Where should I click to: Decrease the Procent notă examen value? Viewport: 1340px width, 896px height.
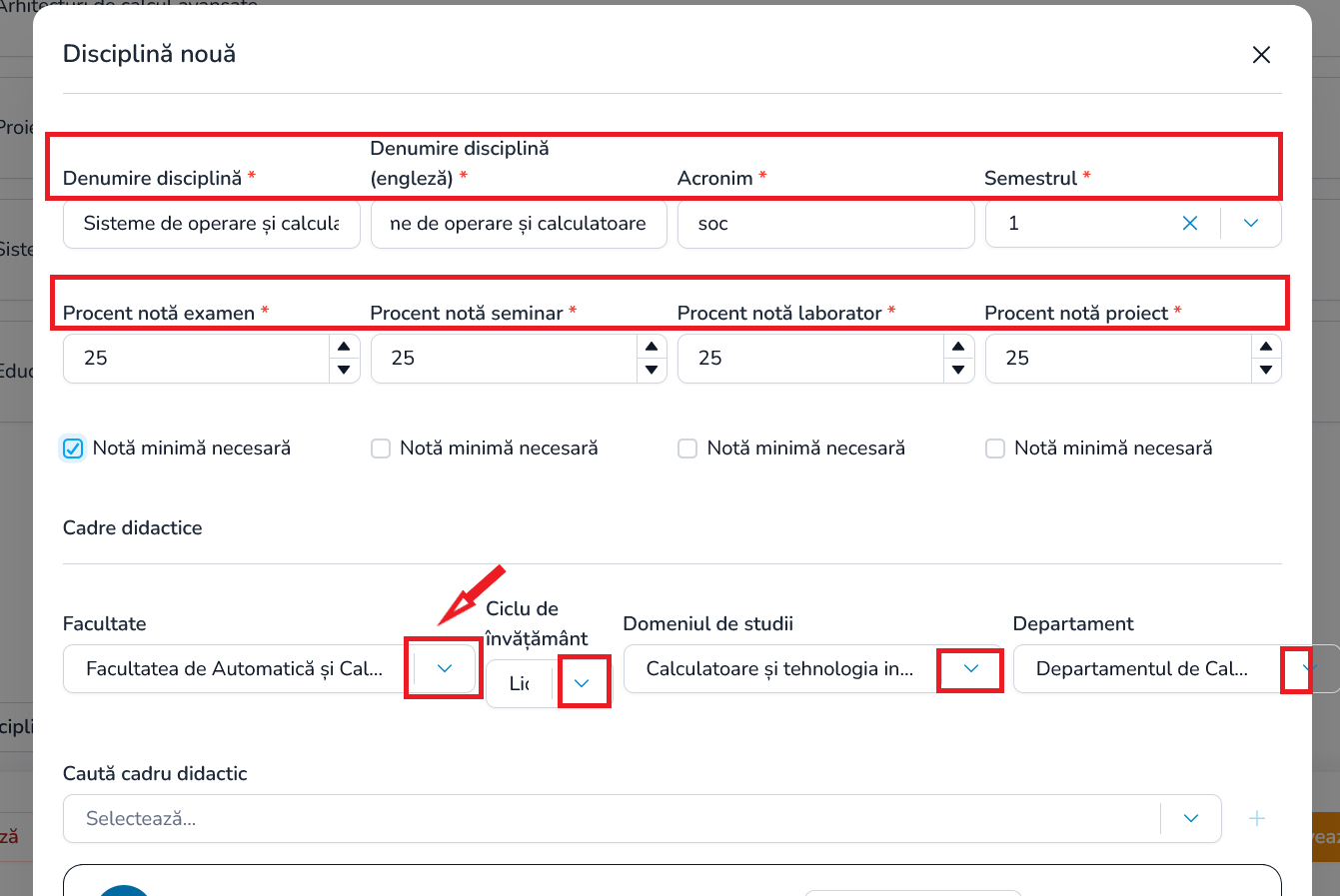pyautogui.click(x=344, y=371)
